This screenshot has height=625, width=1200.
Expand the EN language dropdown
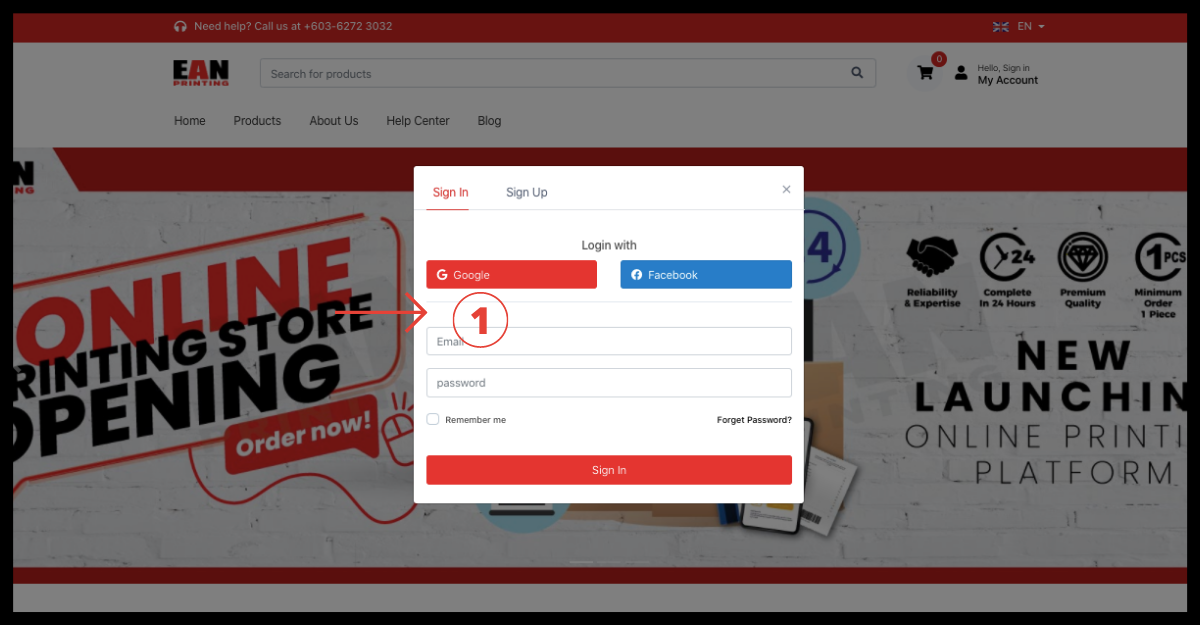1031,26
